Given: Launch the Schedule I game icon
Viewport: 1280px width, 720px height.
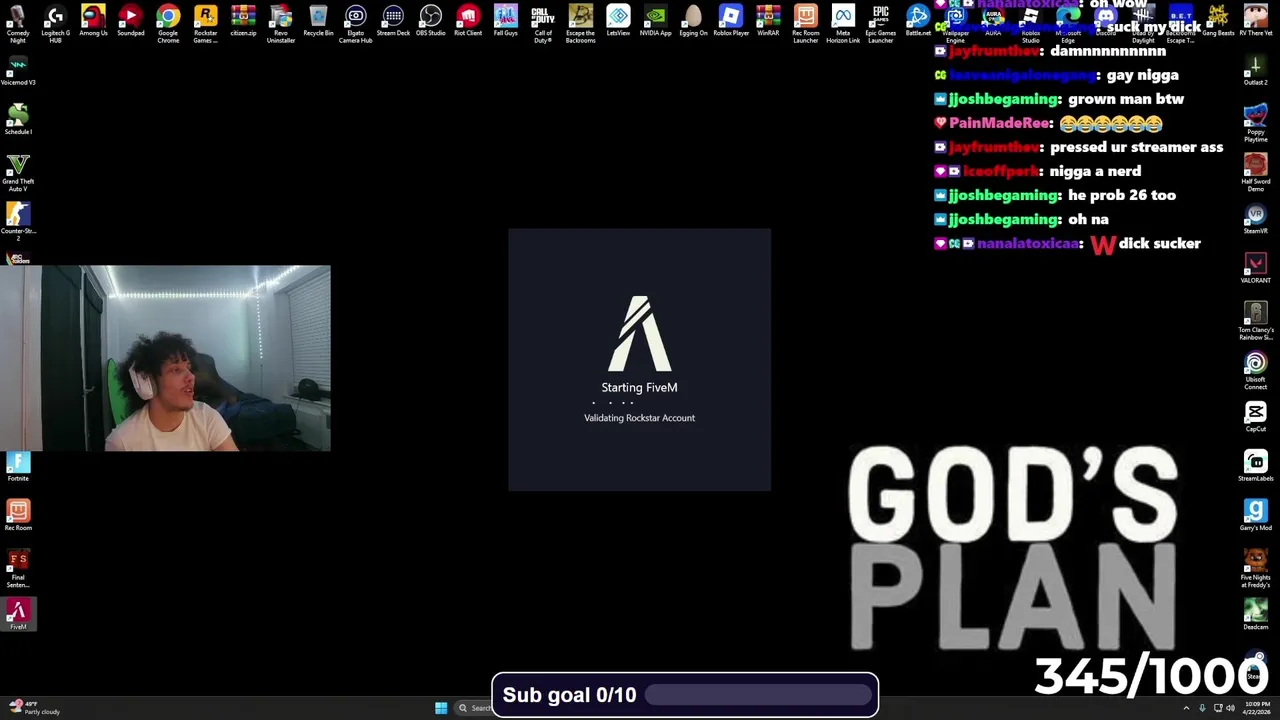Looking at the screenshot, I should click(x=18, y=120).
